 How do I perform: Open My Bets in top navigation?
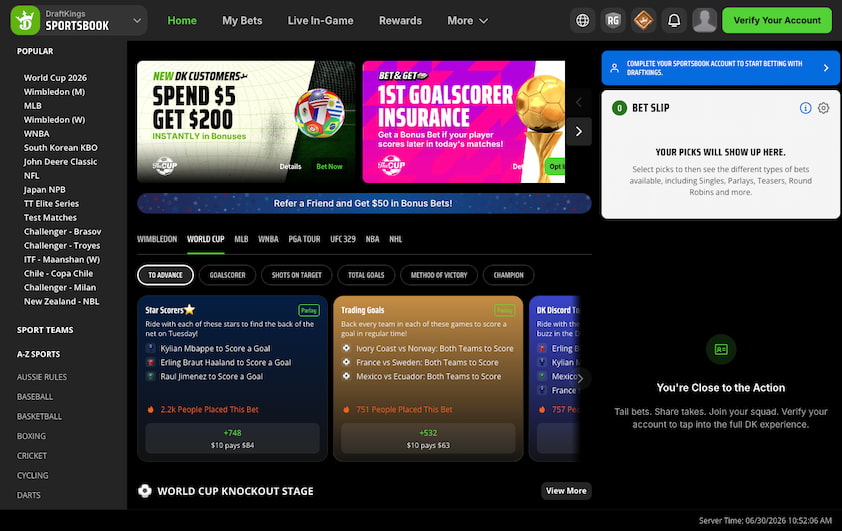click(242, 20)
